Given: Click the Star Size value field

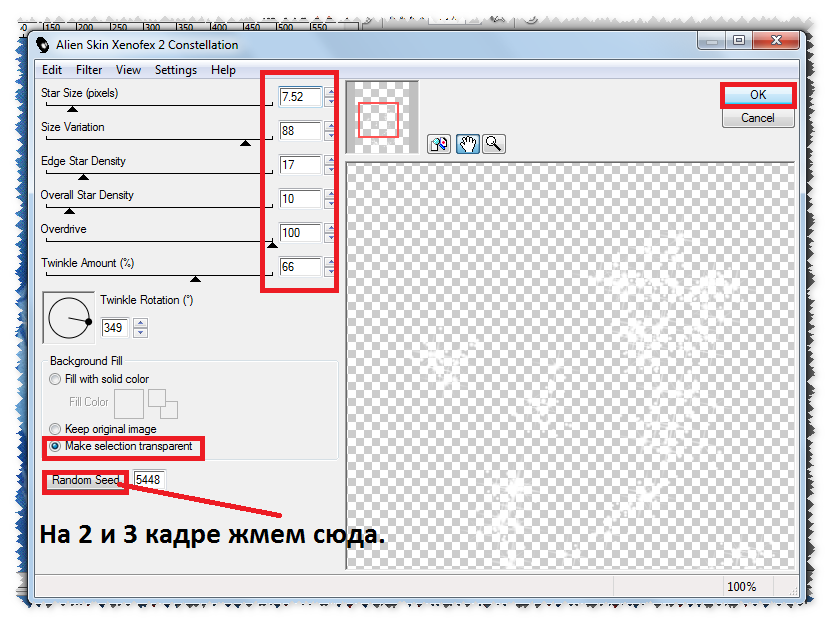Looking at the screenshot, I should click(300, 97).
